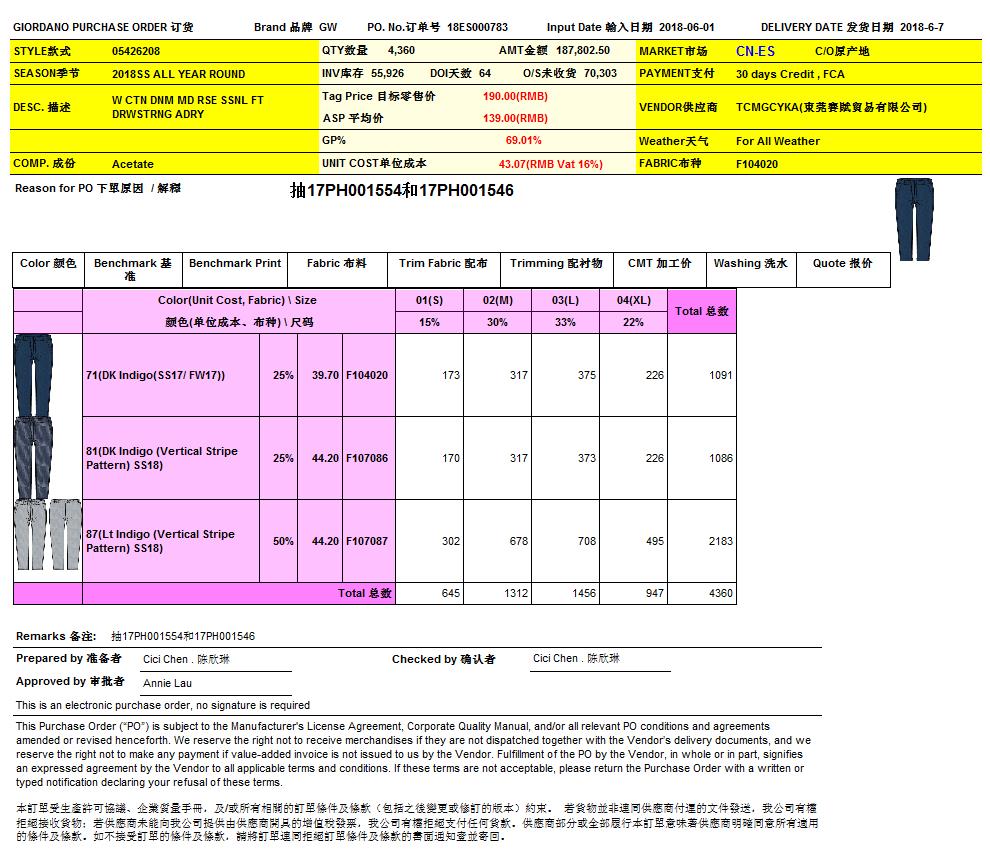Click the Quote 报价 header cell

[842, 264]
